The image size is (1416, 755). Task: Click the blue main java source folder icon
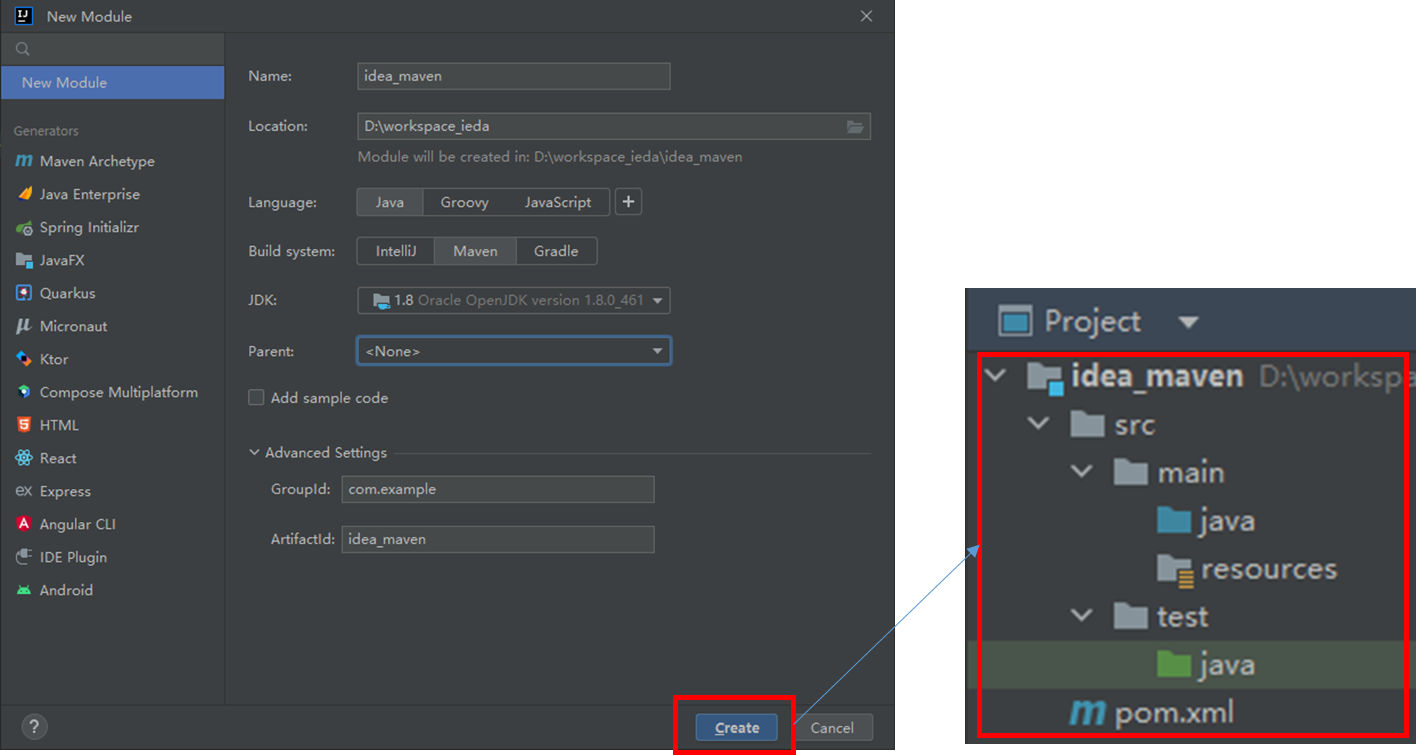point(1175,521)
